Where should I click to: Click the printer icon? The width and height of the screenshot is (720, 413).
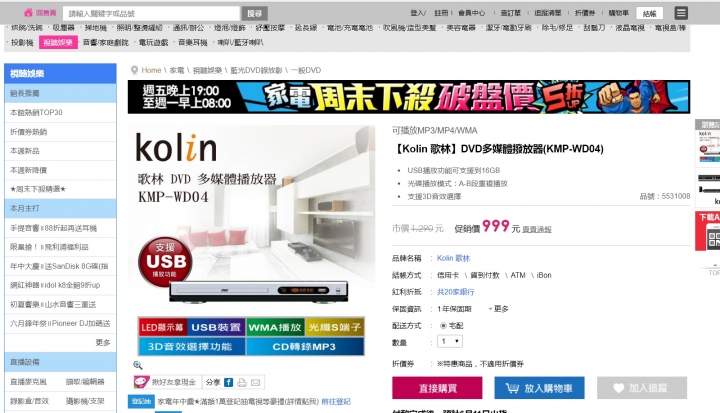[242, 382]
